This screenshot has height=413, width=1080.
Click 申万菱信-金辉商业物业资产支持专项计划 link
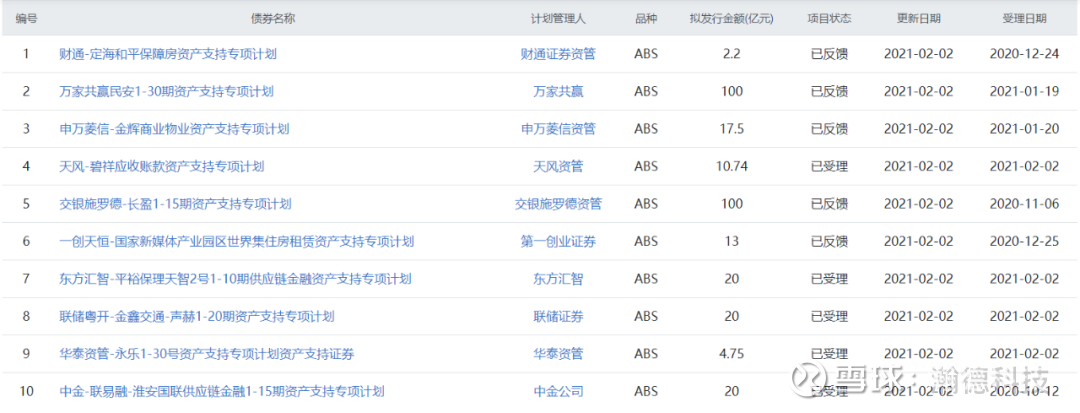[174, 129]
